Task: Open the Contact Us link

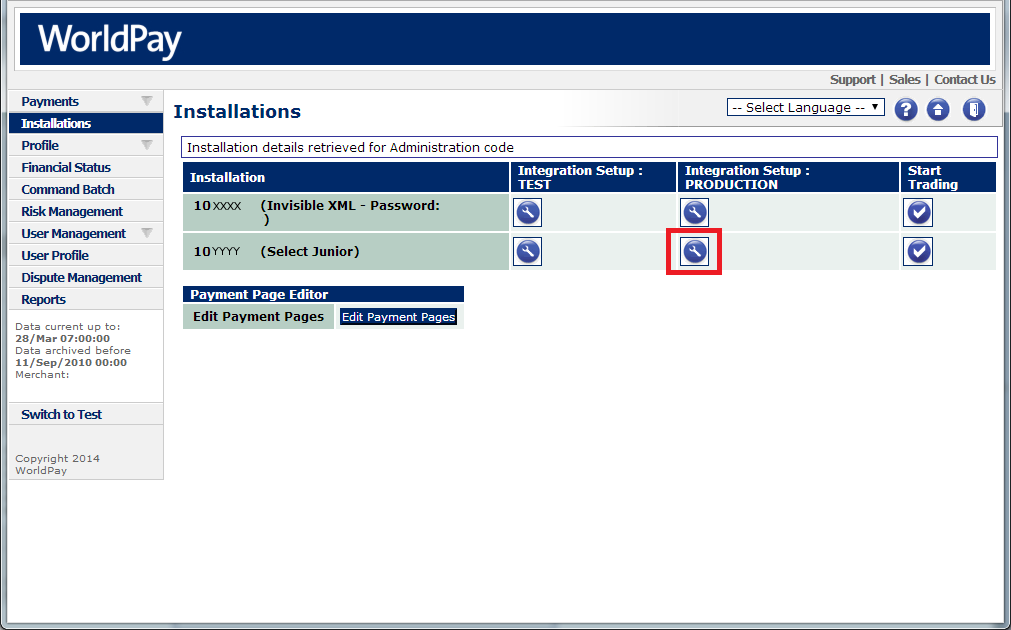Action: (965, 79)
